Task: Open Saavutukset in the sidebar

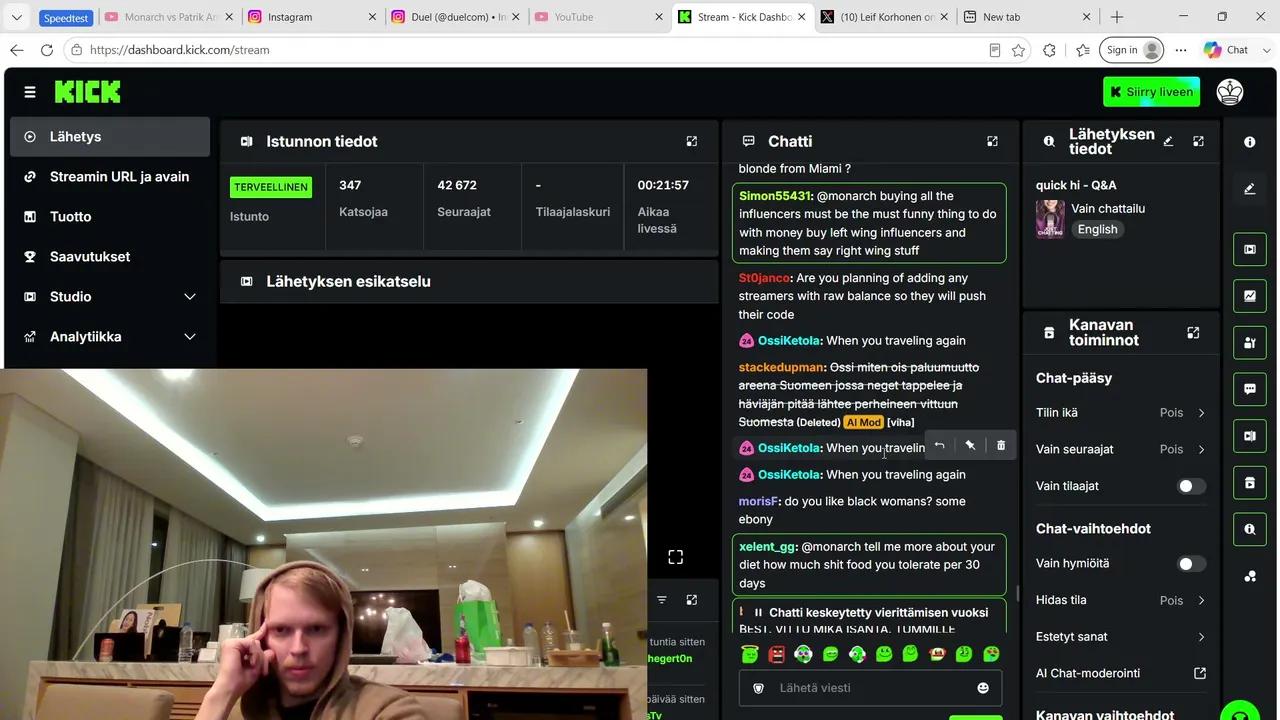Action: point(110,257)
